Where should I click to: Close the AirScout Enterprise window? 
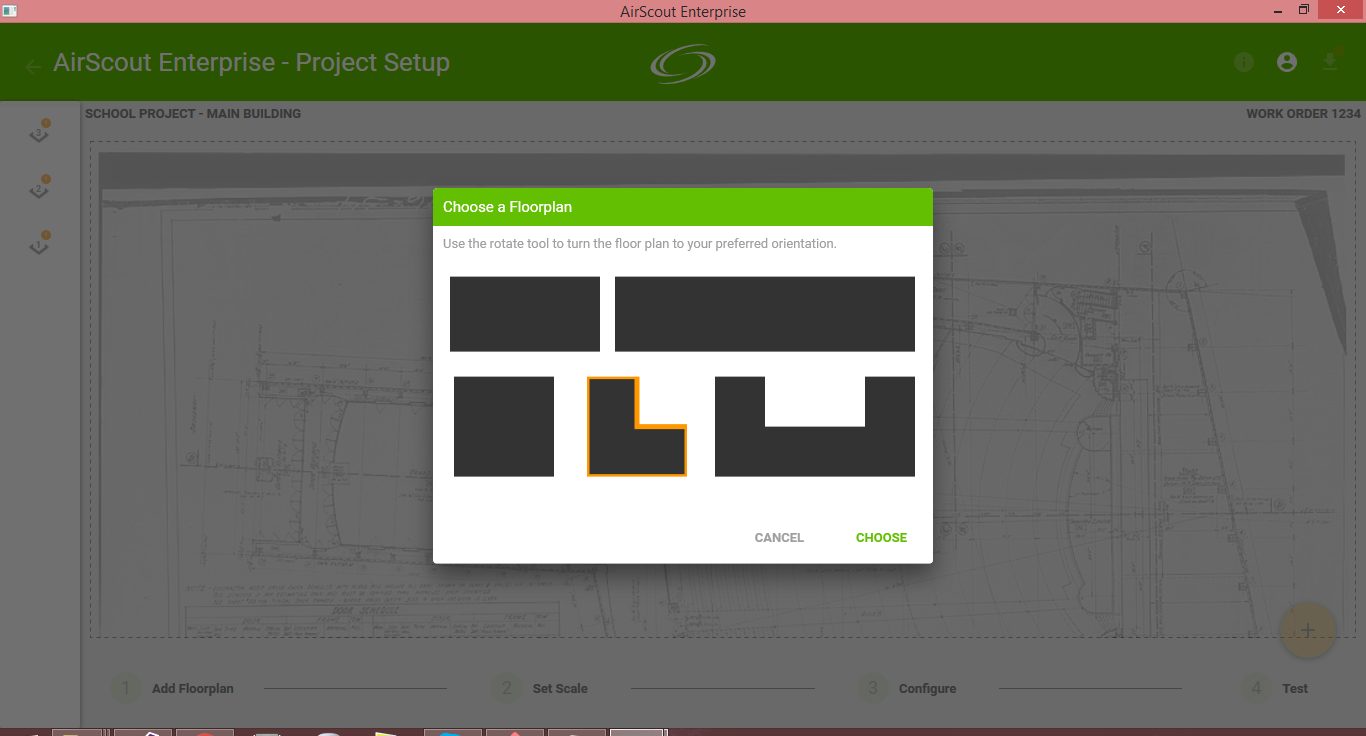click(1342, 9)
